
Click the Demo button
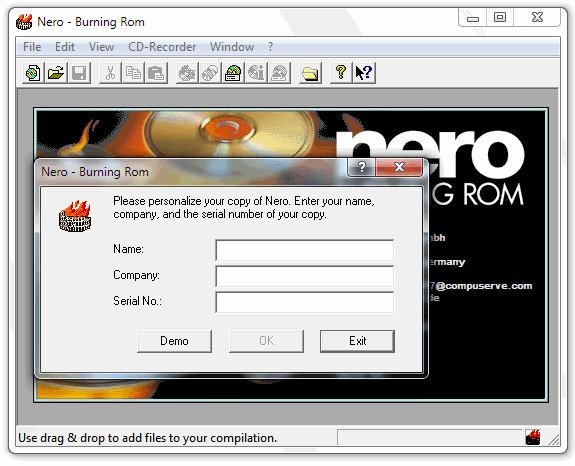pyautogui.click(x=175, y=341)
